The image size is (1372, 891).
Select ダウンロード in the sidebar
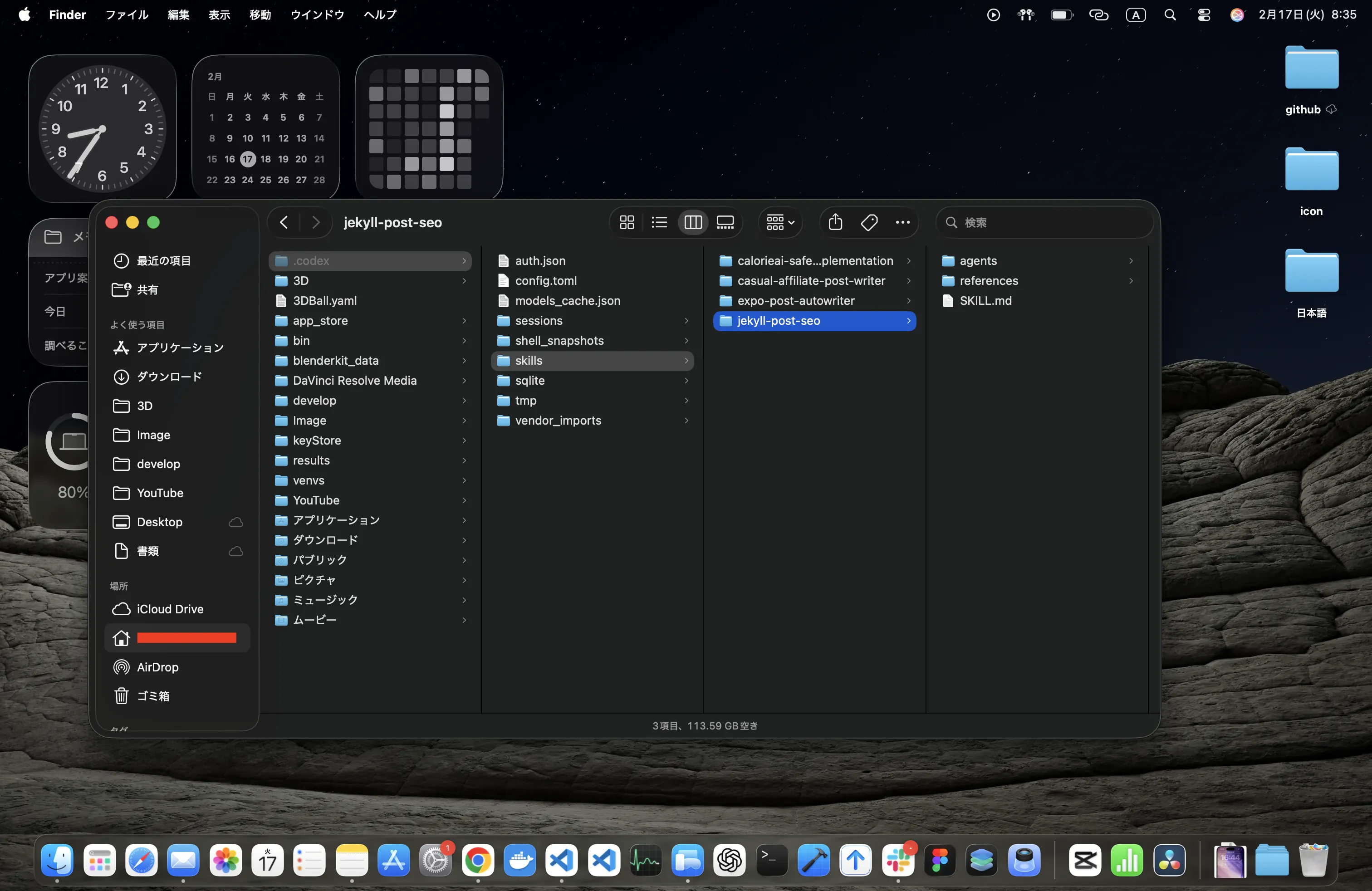(x=169, y=377)
